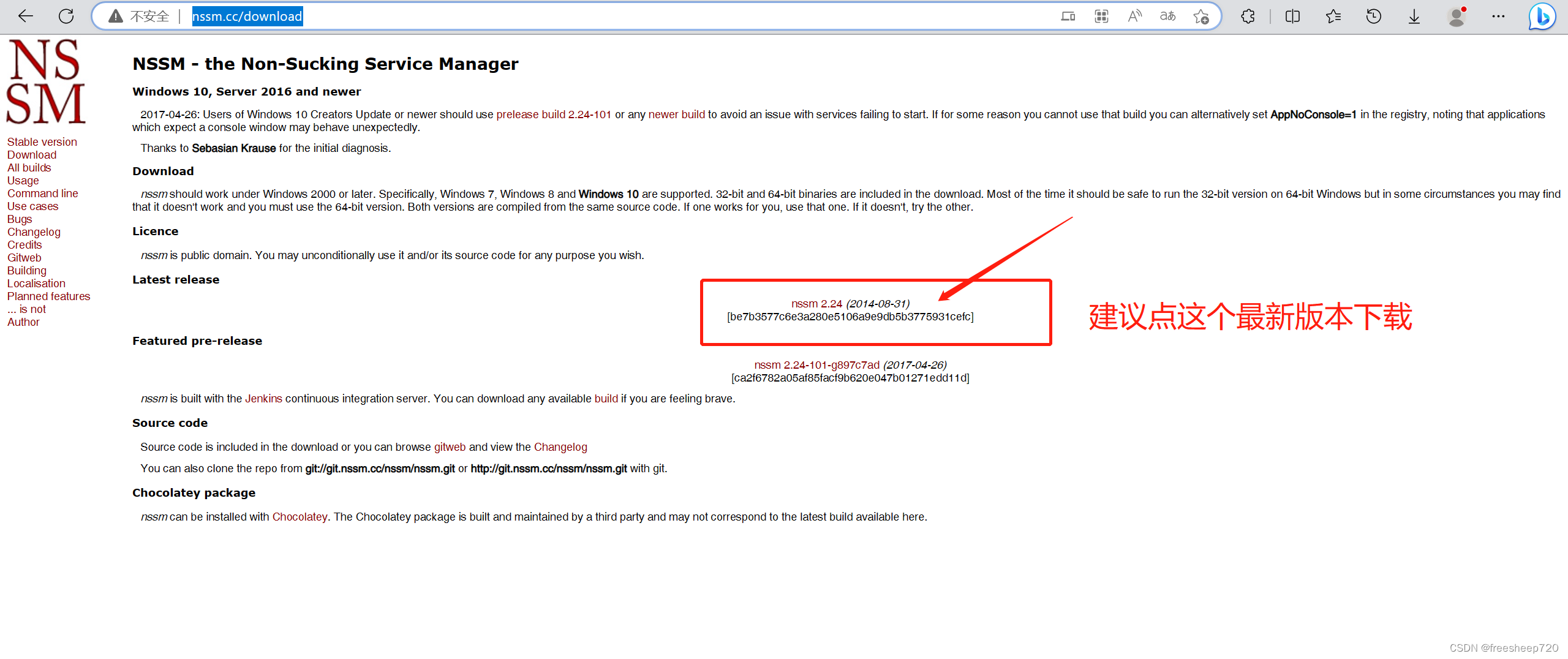Open the Settings and more menu
This screenshot has width=1568, height=659.
1498,17
